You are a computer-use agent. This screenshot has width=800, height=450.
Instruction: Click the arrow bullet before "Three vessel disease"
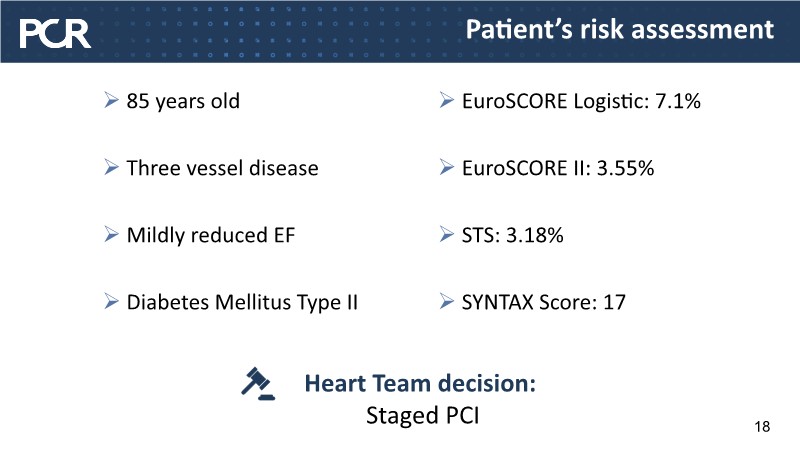point(113,168)
